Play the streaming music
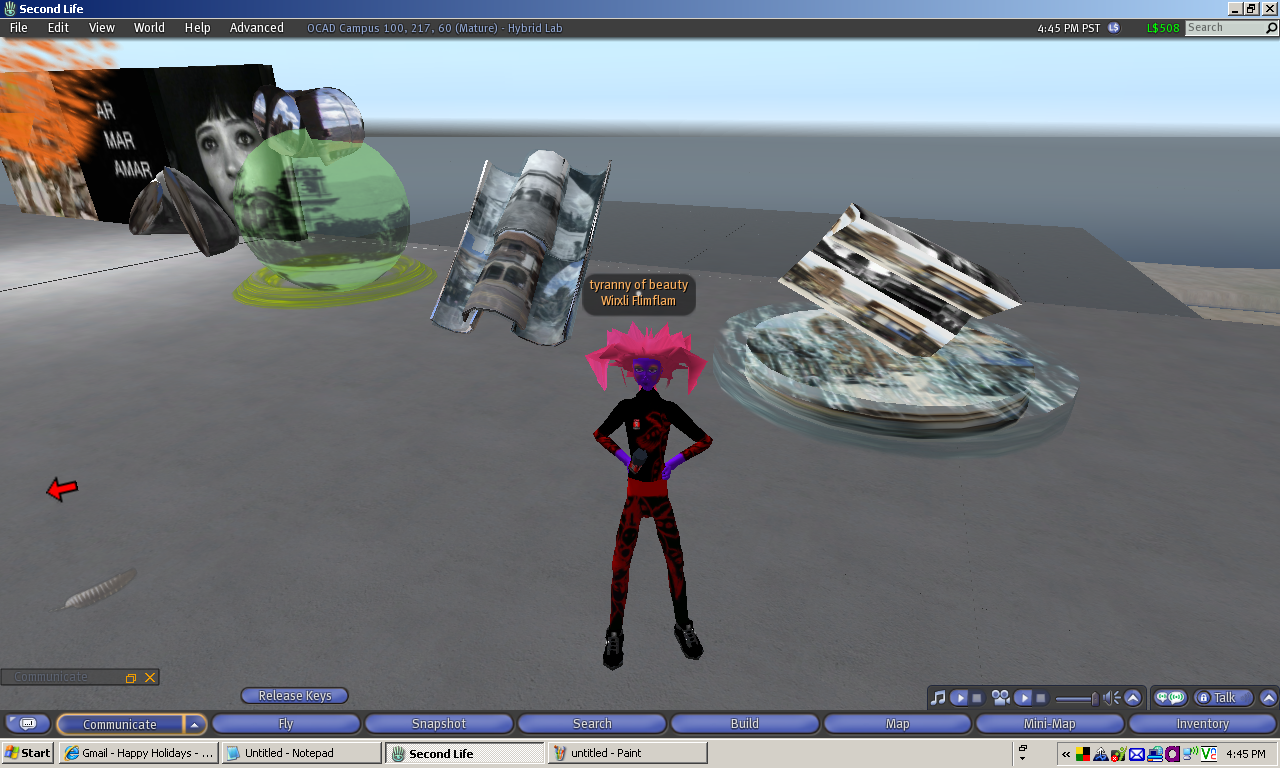This screenshot has height=768, width=1280. [958, 698]
